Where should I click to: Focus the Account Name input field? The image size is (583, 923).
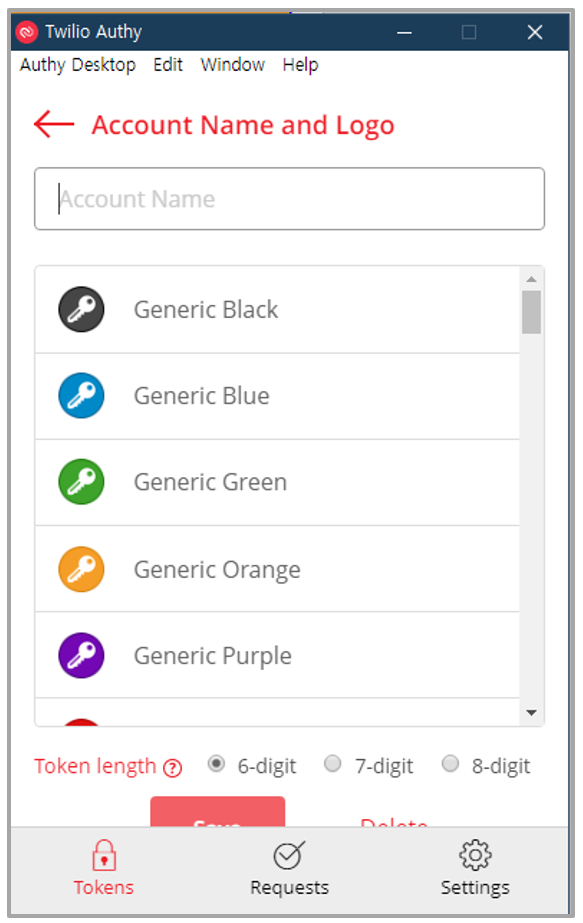coord(289,199)
